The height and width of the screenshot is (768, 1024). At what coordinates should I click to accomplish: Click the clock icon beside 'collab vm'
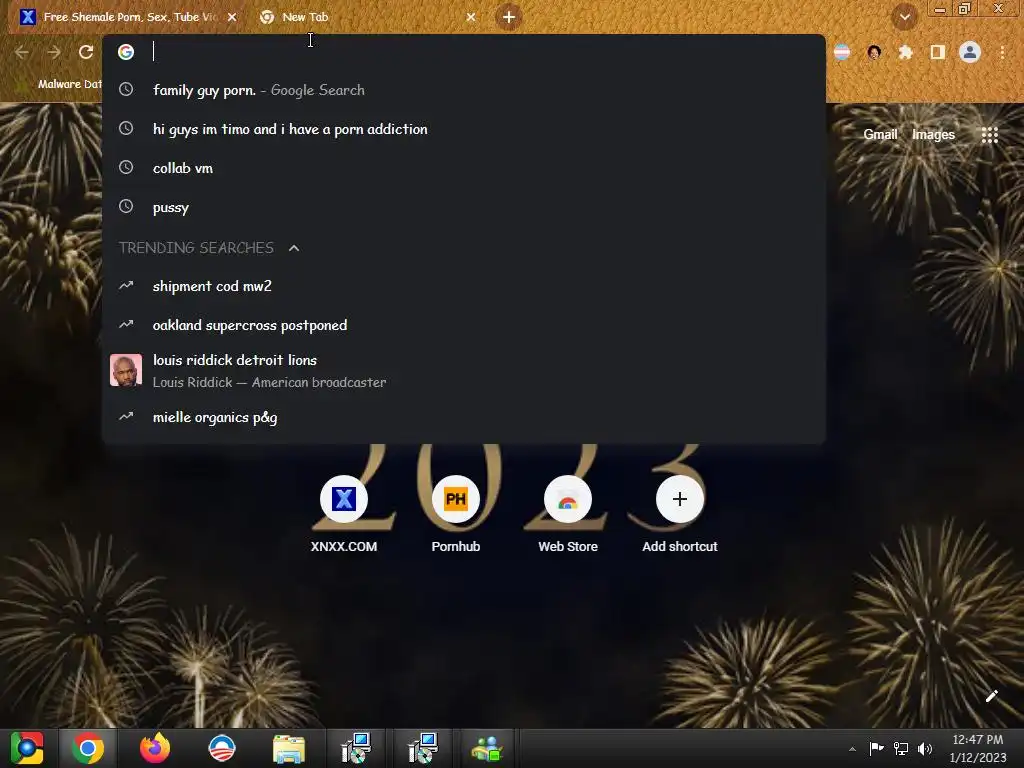coord(126,168)
